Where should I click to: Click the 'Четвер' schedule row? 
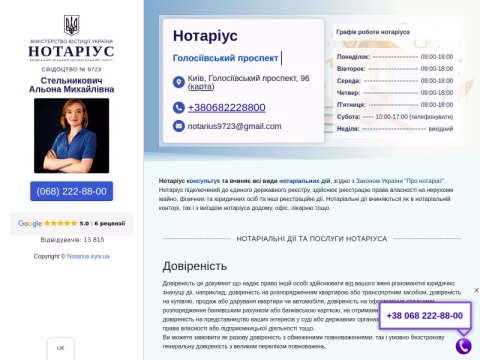click(x=395, y=93)
